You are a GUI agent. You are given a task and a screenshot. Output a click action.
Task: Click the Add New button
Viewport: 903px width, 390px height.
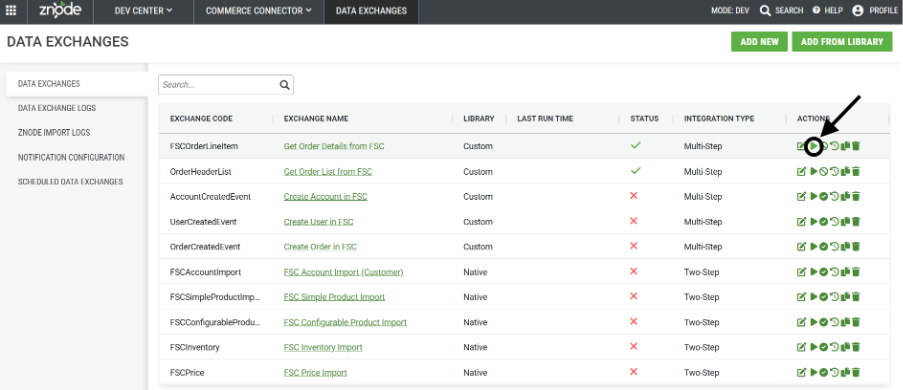coord(759,41)
